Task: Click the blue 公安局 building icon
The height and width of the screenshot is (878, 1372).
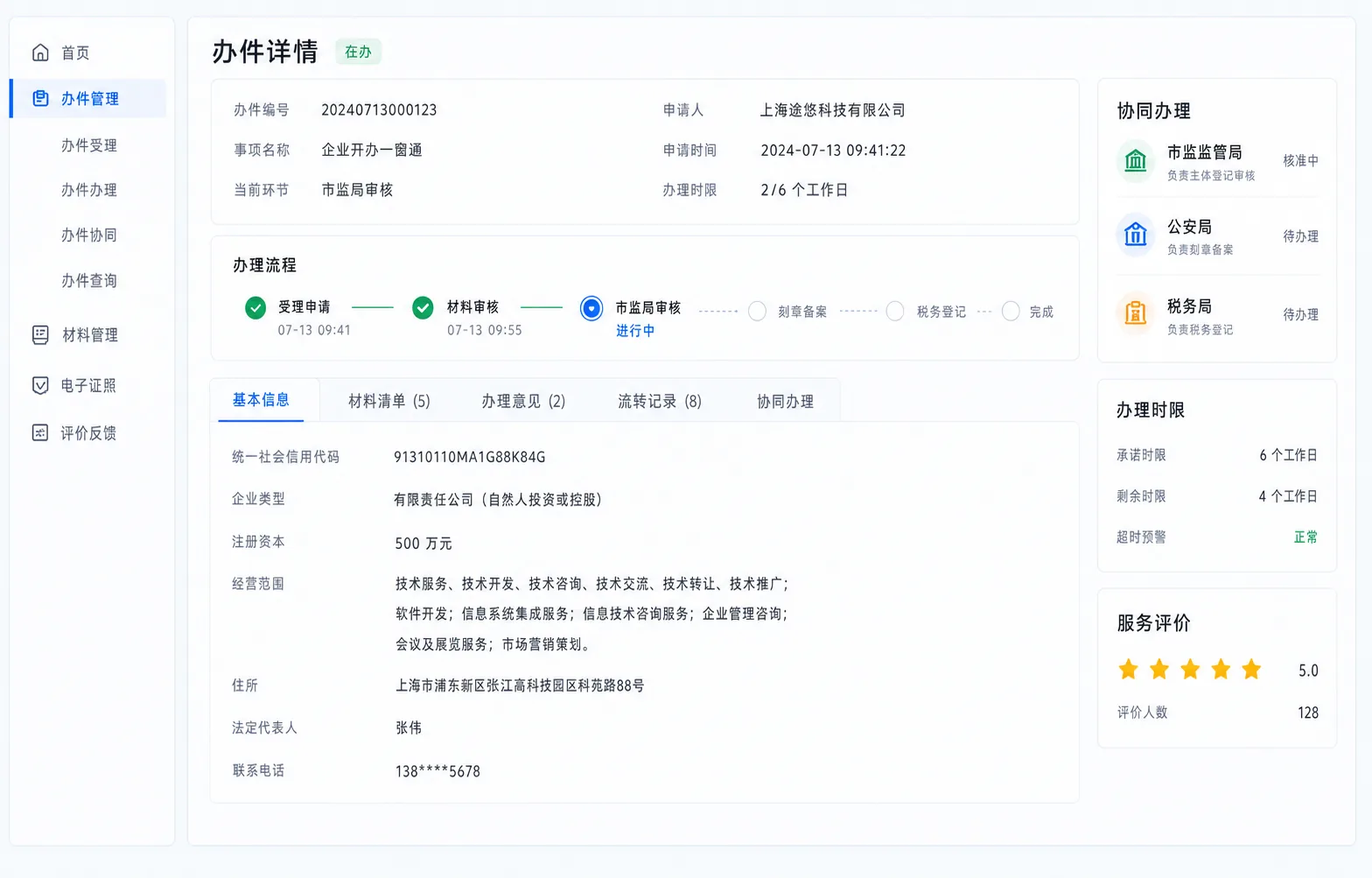Action: click(1136, 234)
